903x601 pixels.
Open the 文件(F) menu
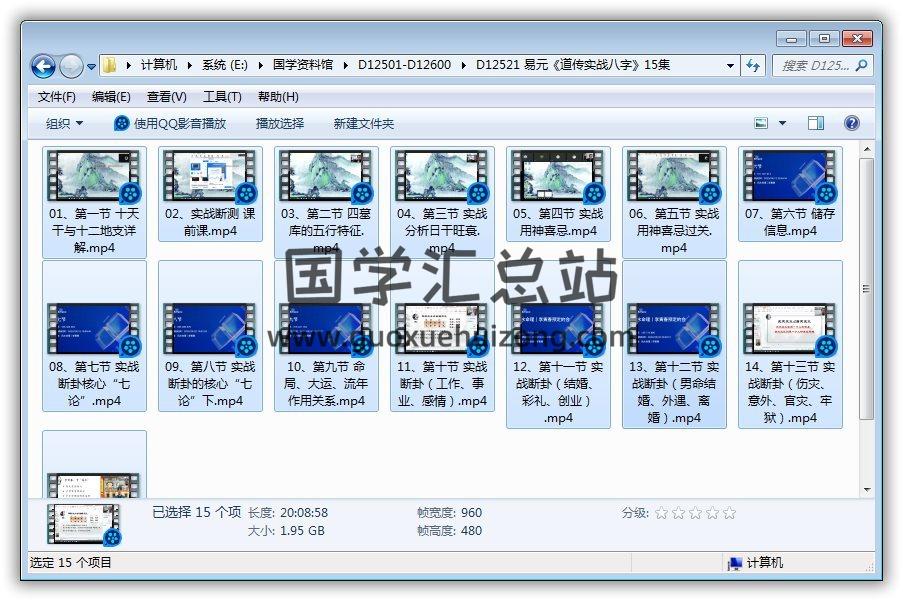click(57, 97)
